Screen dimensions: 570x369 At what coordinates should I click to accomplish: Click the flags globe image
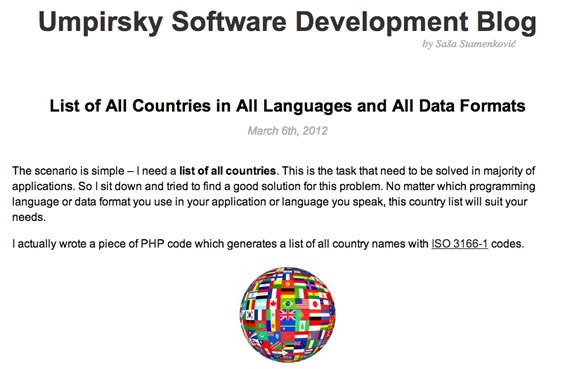point(288,314)
